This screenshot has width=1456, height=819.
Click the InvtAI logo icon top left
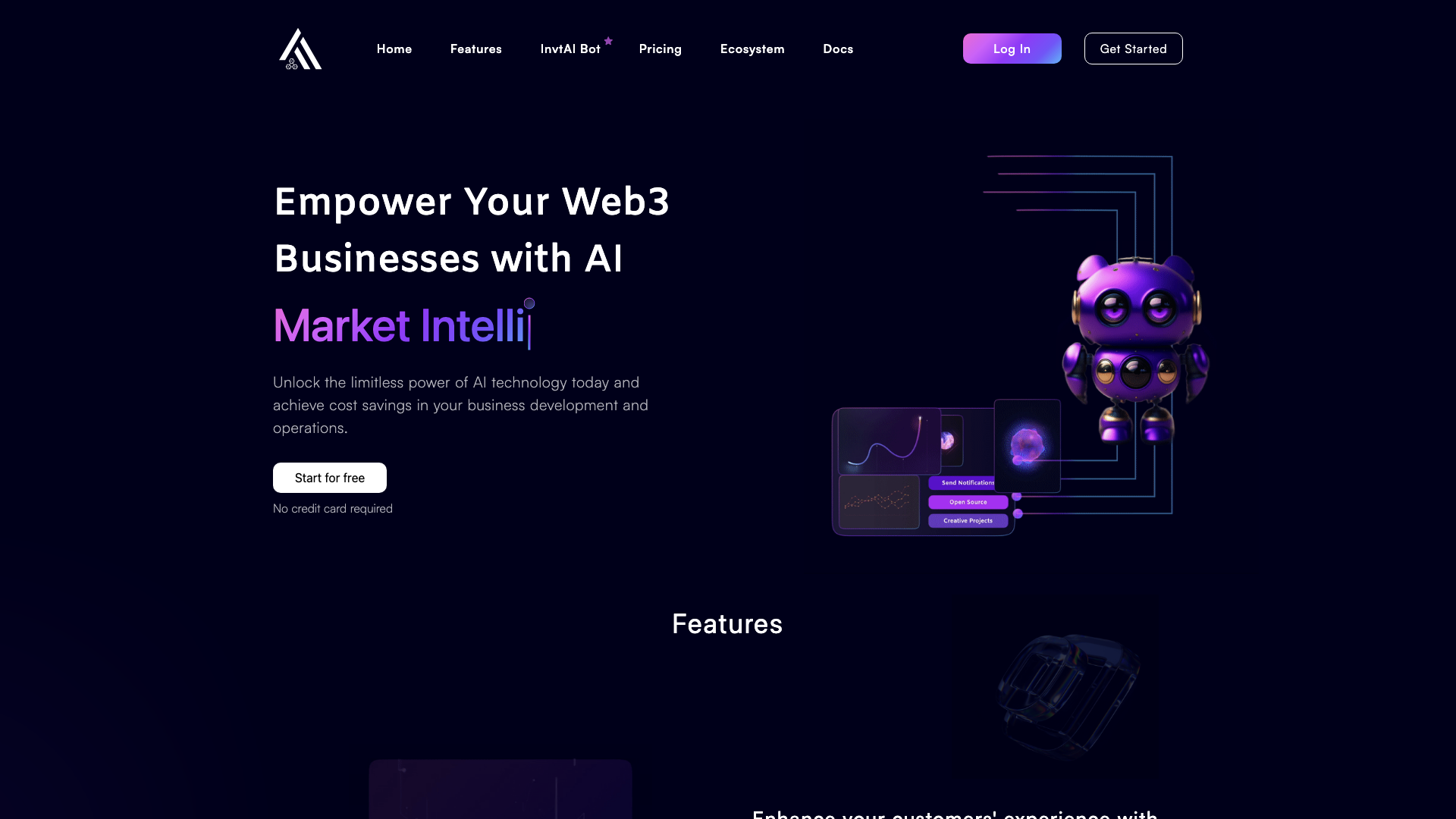tap(300, 48)
